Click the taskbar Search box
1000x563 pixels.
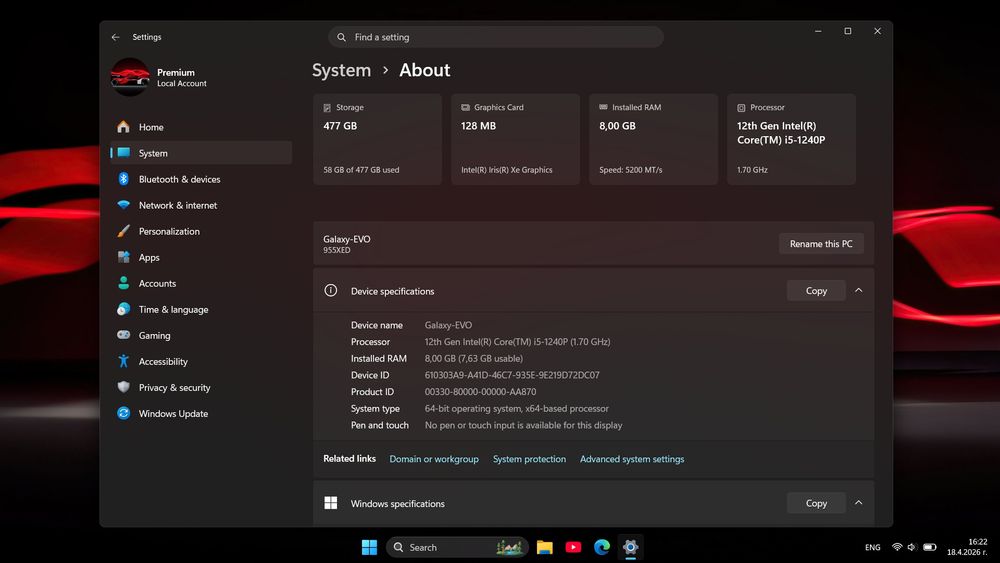coord(457,547)
